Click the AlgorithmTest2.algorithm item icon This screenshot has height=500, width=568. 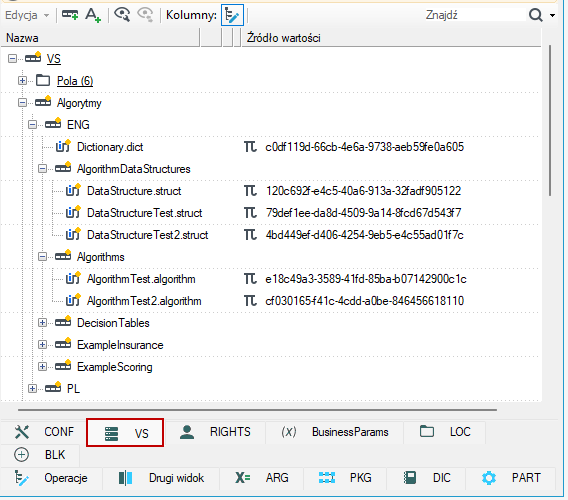pyautogui.click(x=74, y=300)
